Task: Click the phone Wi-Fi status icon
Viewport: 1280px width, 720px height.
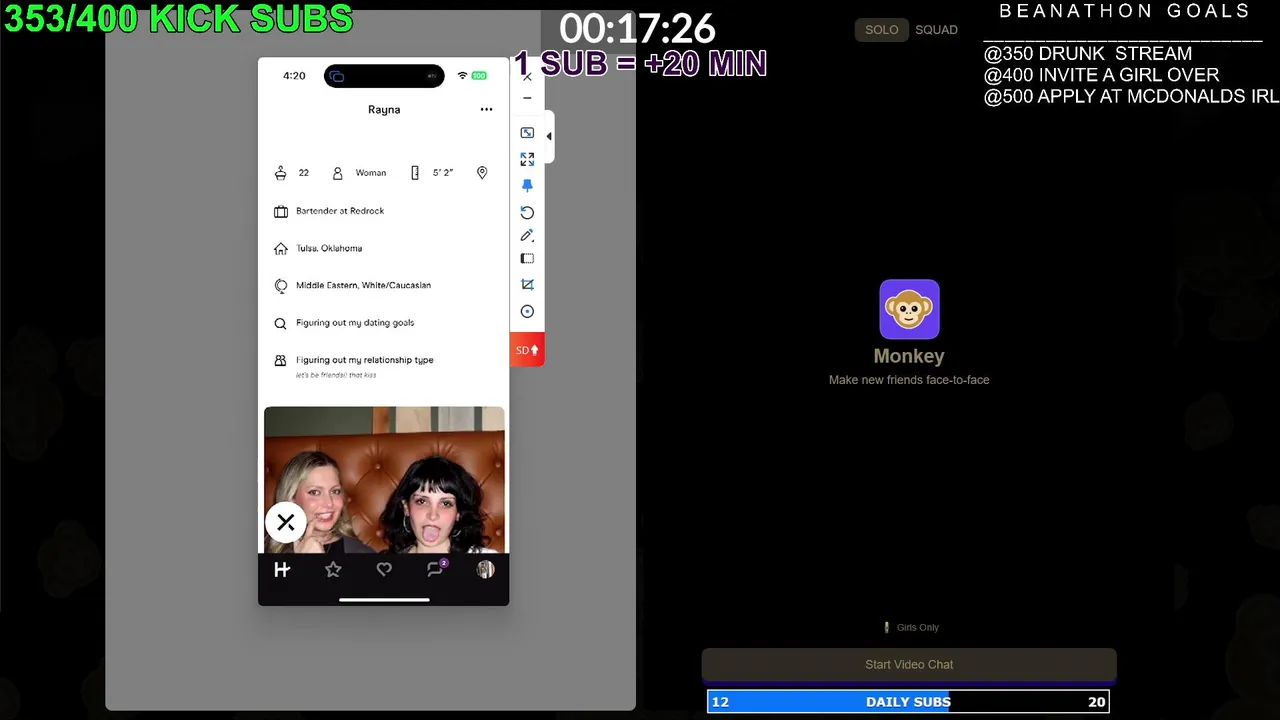Action: [x=462, y=76]
